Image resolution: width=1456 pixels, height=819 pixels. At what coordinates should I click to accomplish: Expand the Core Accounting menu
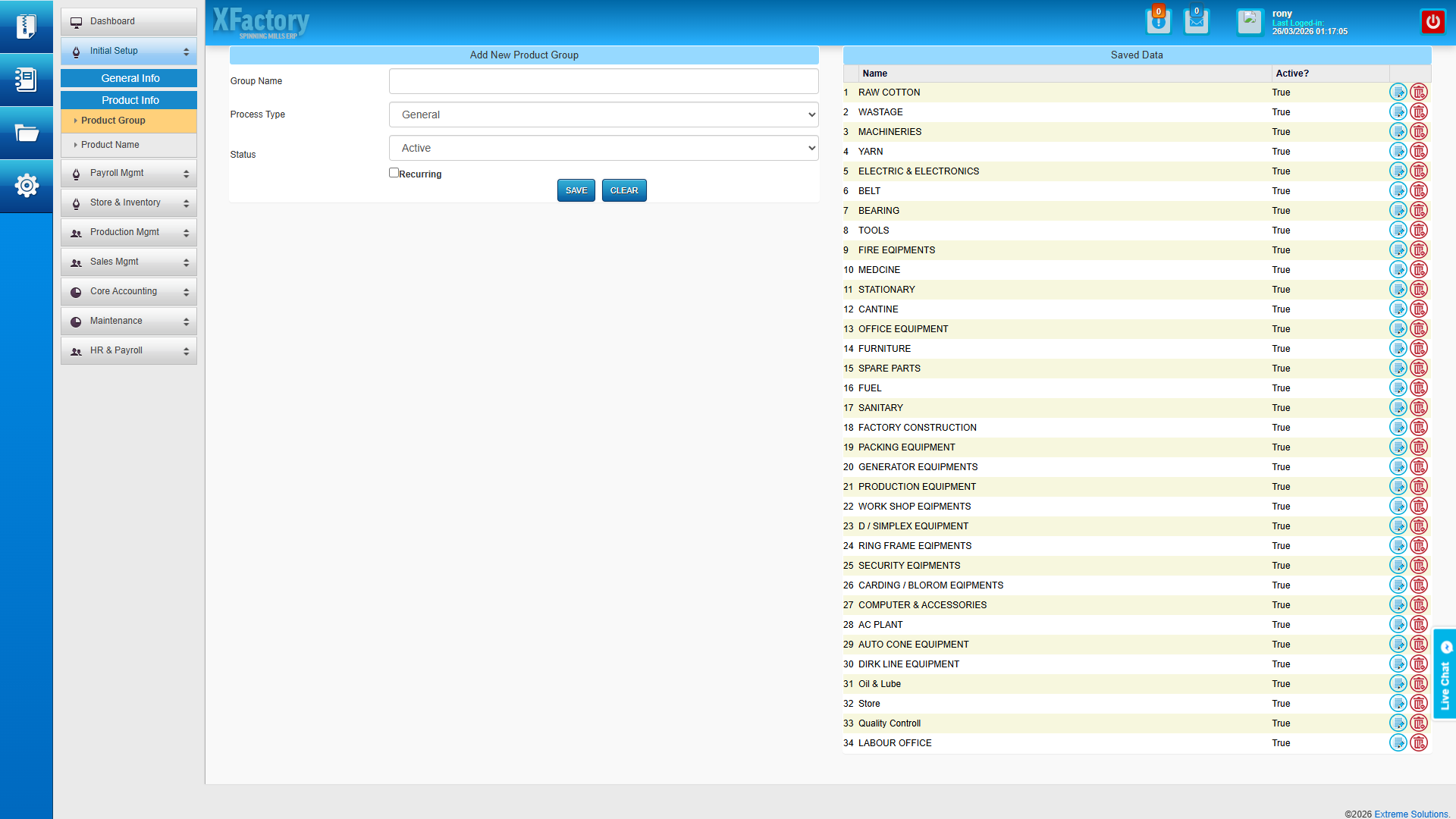(x=129, y=292)
